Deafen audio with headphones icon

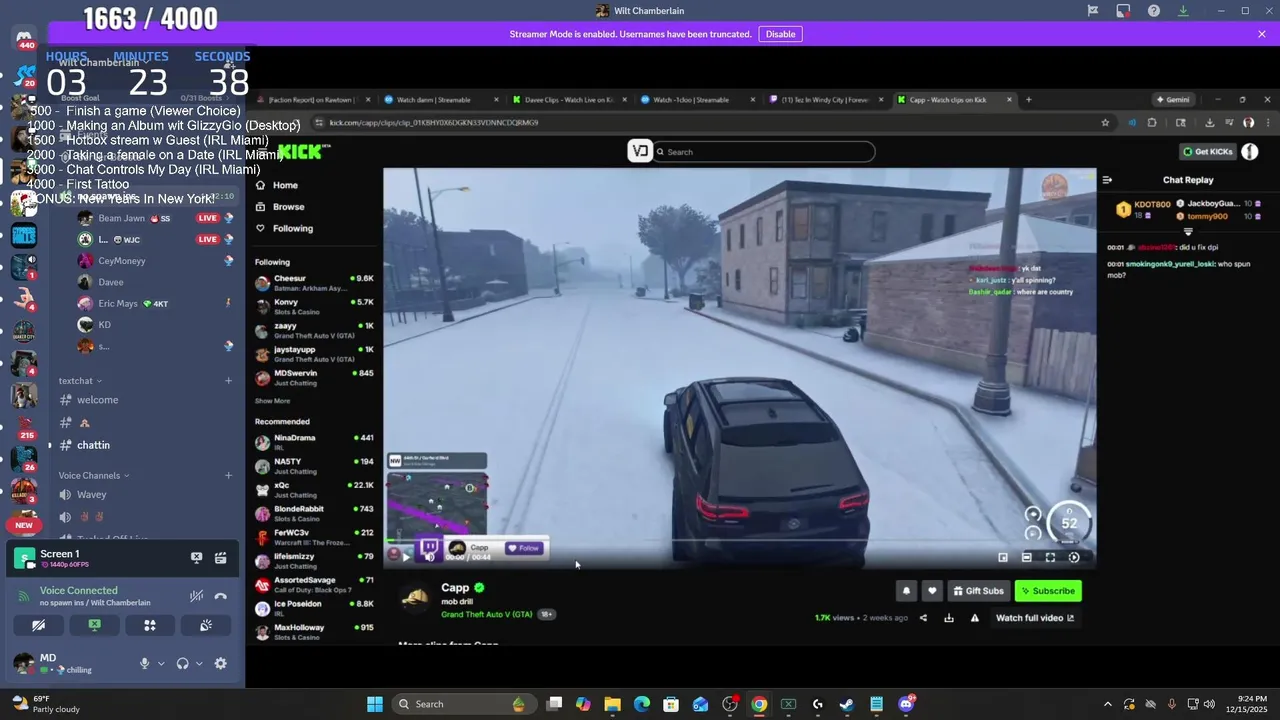click(182, 663)
